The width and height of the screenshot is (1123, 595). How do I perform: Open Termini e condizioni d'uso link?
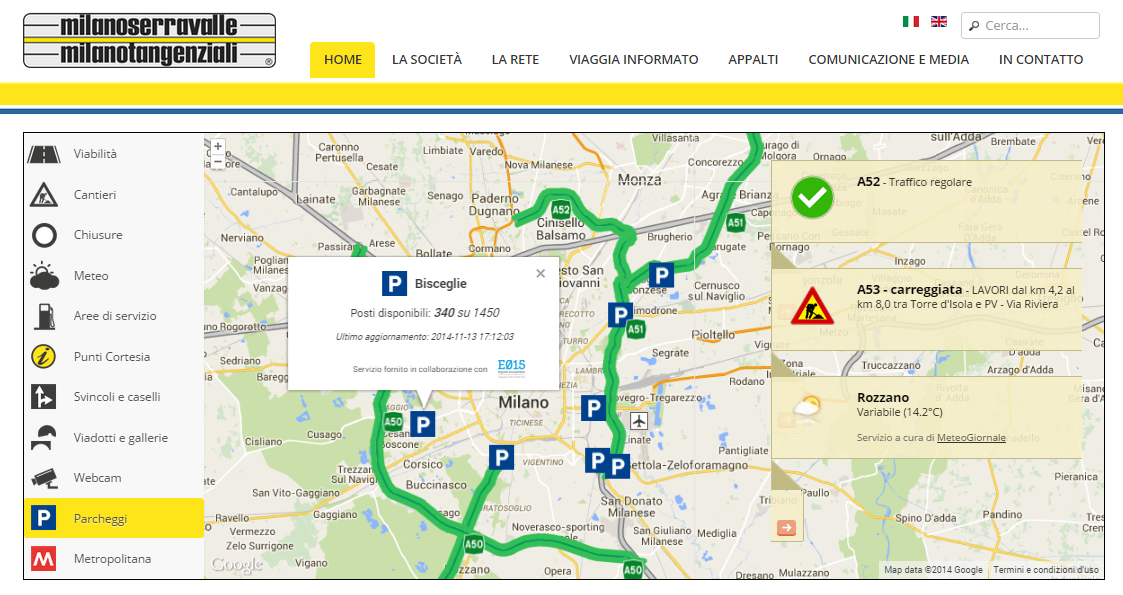[1046, 570]
